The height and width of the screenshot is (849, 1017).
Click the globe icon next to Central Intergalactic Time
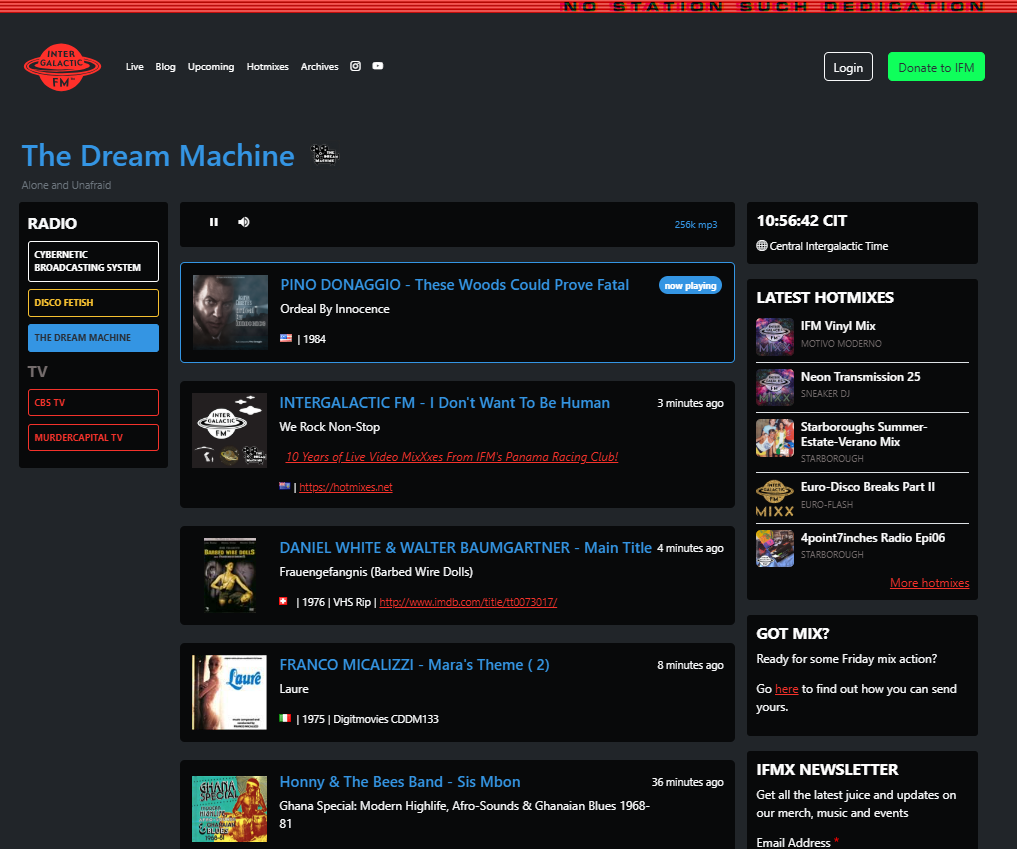[x=761, y=245]
